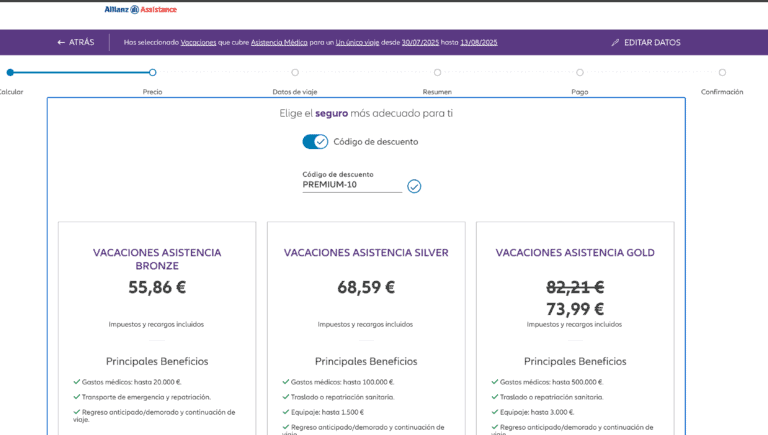Click the Silver price 68,59 €
Viewport: 768px width, 435px height.
[366, 287]
